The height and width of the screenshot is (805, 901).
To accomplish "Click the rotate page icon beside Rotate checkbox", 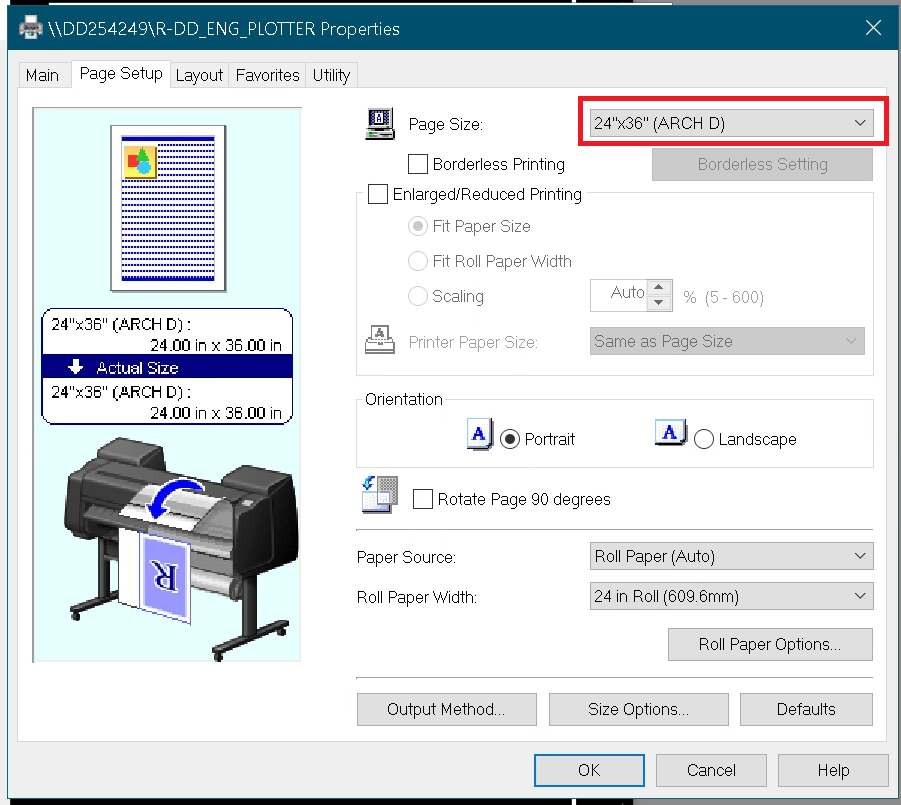I will (379, 495).
